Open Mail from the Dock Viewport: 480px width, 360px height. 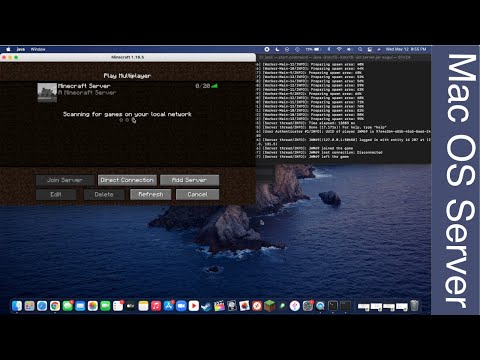[80, 306]
